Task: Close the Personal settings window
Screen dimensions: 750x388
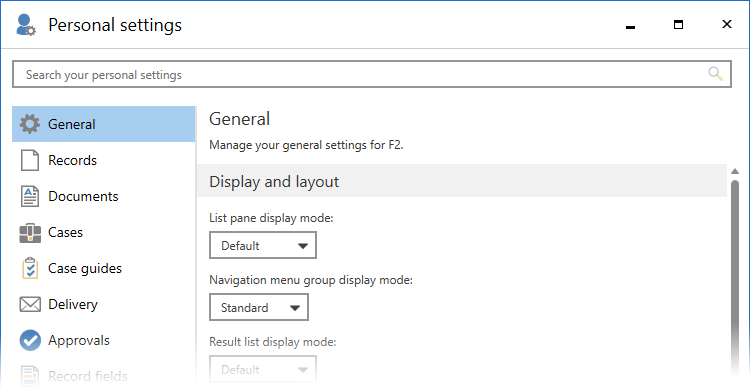Action: [727, 24]
